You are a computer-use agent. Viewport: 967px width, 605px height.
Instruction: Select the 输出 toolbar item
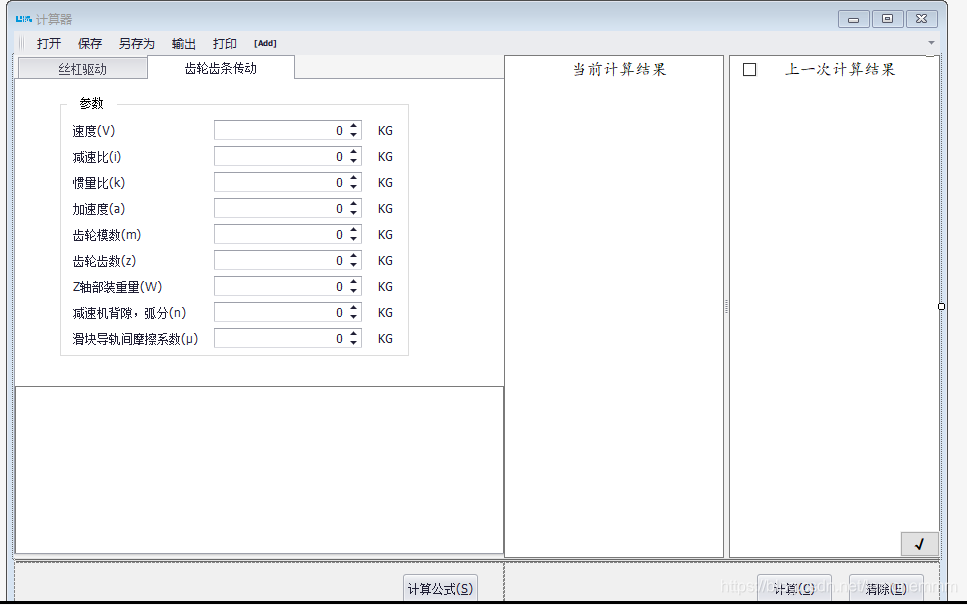183,43
